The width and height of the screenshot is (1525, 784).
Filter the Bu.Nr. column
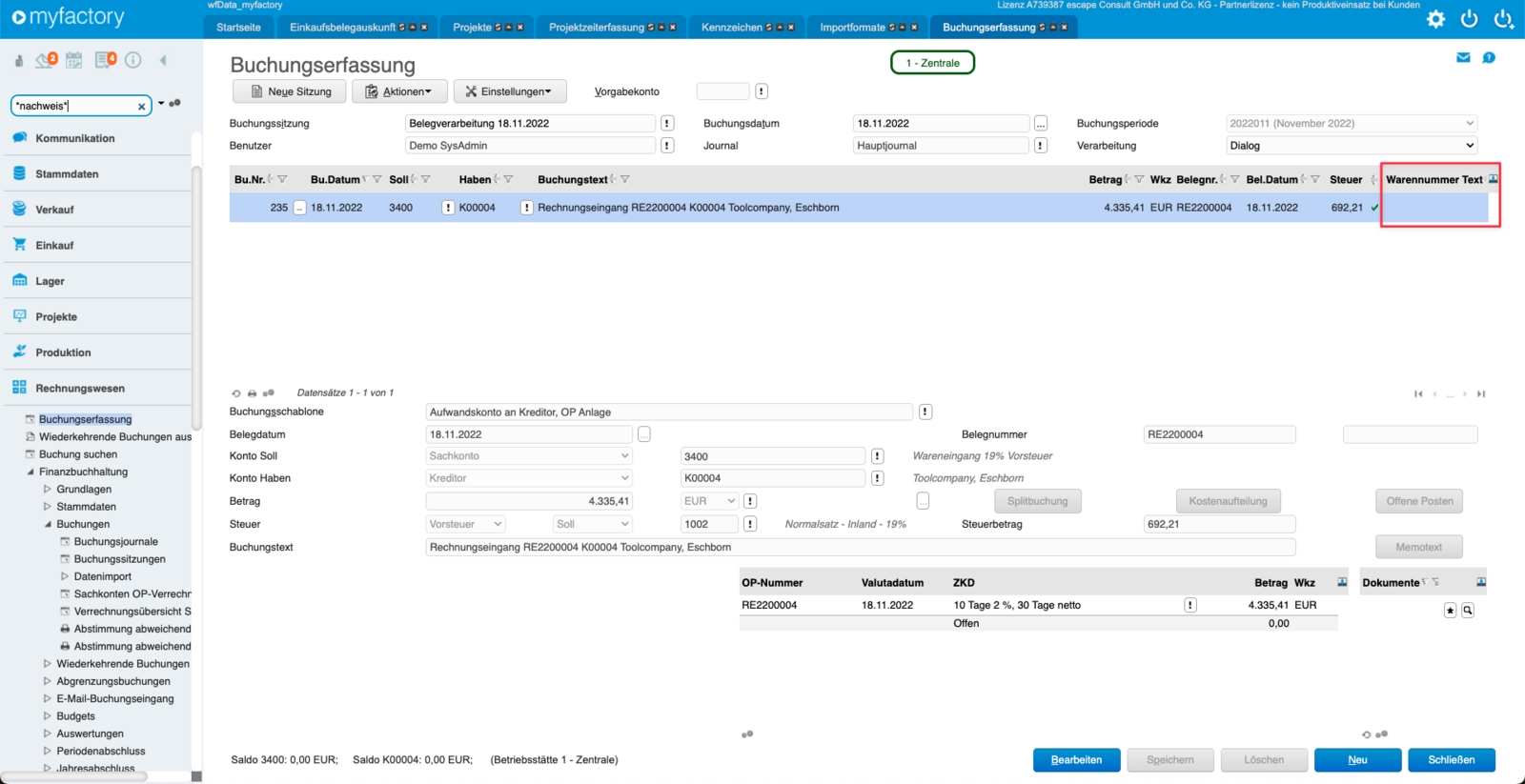tap(282, 179)
